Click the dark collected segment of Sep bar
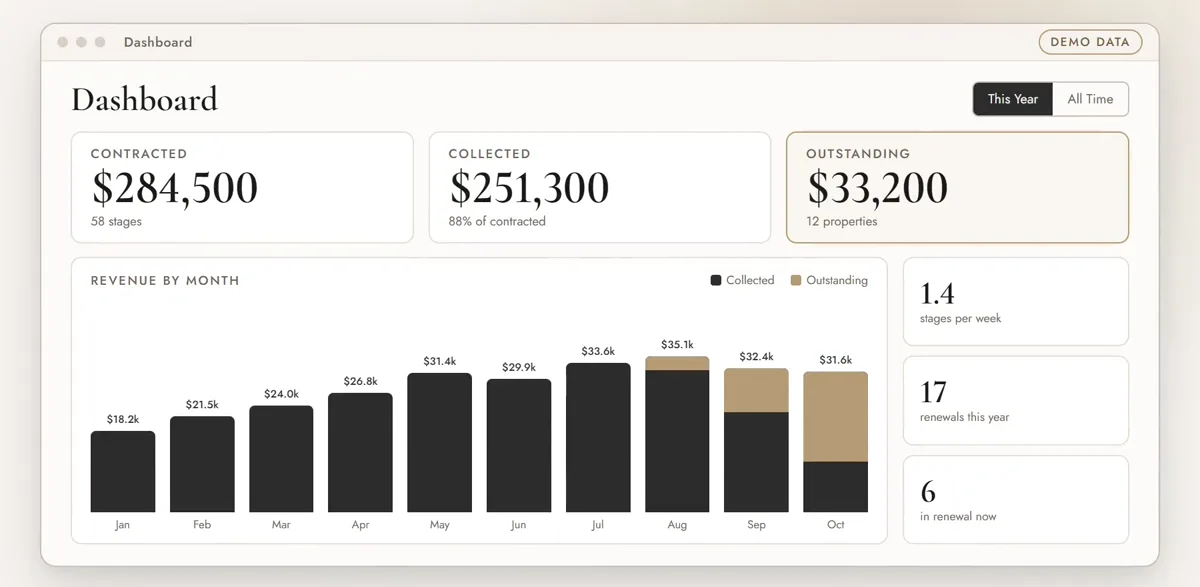 pos(756,462)
